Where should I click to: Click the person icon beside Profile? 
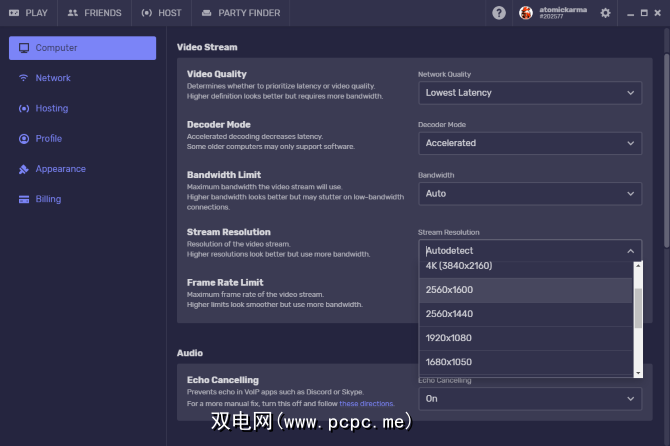click(24, 139)
